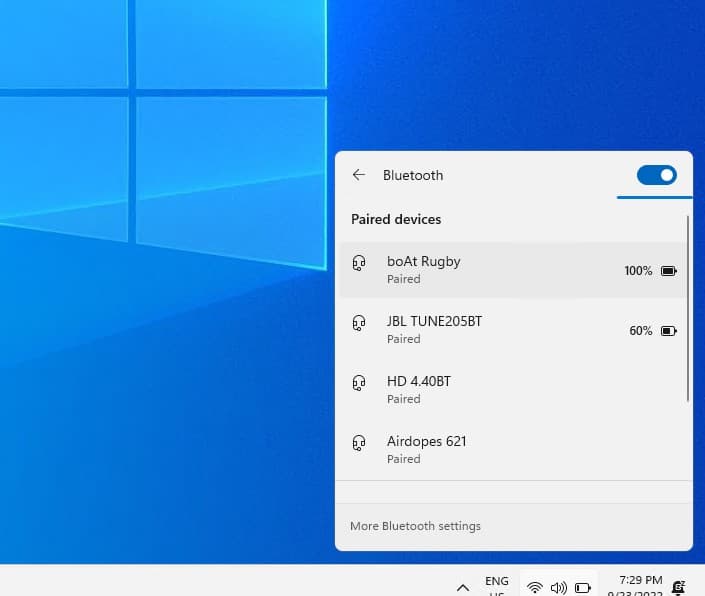Expand the hidden icons chevron in taskbar

click(462, 587)
